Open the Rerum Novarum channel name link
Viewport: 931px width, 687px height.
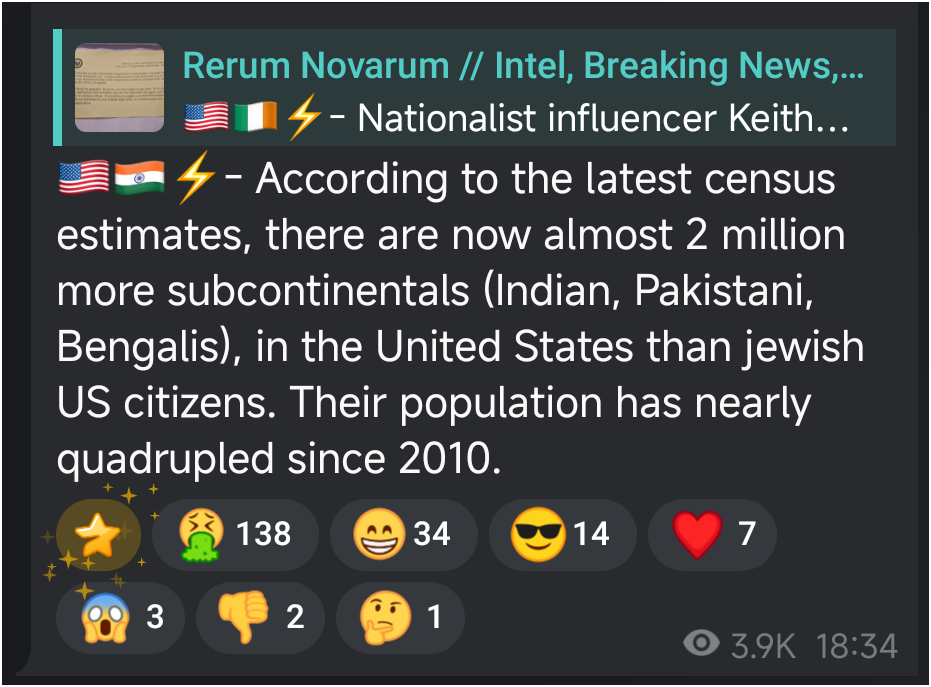(522, 65)
